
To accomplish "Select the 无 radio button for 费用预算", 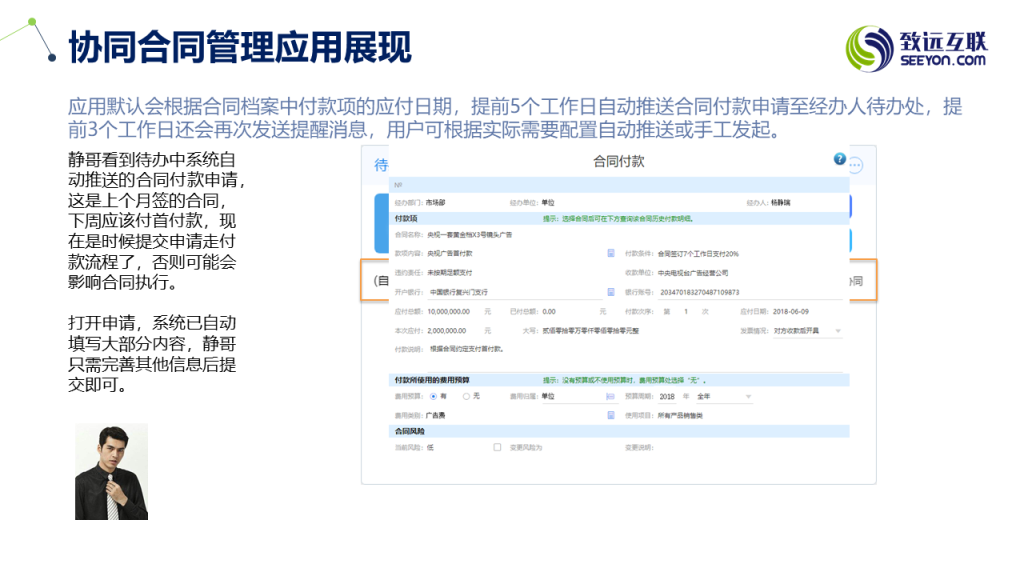I will (x=466, y=397).
